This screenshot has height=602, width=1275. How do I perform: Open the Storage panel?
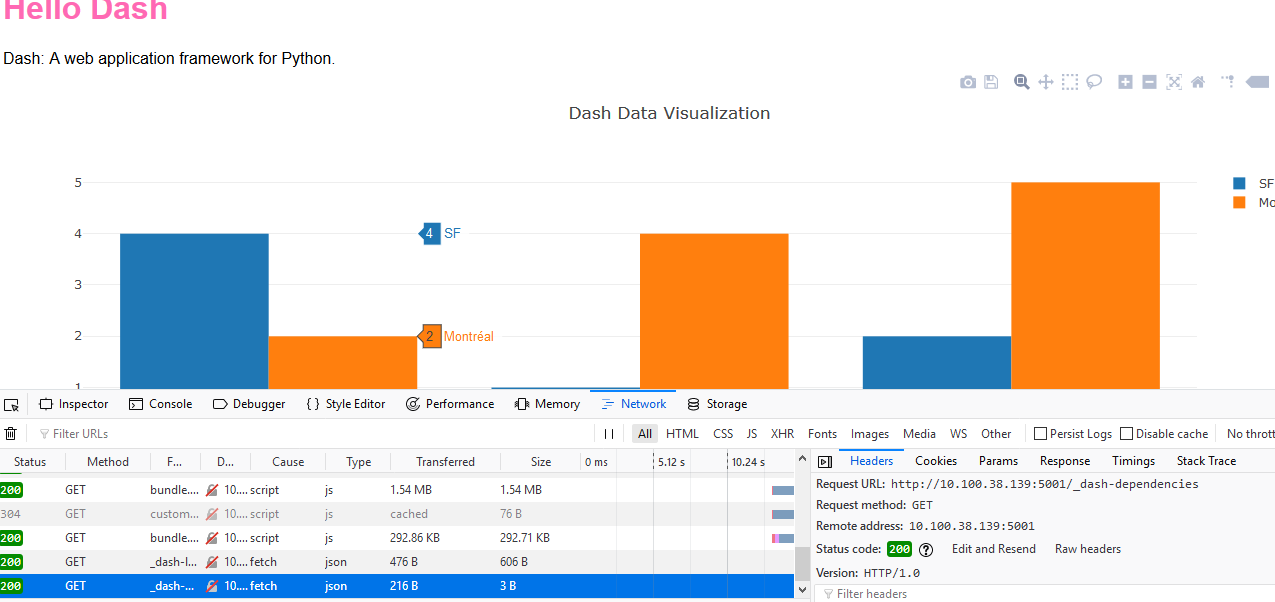(x=717, y=404)
